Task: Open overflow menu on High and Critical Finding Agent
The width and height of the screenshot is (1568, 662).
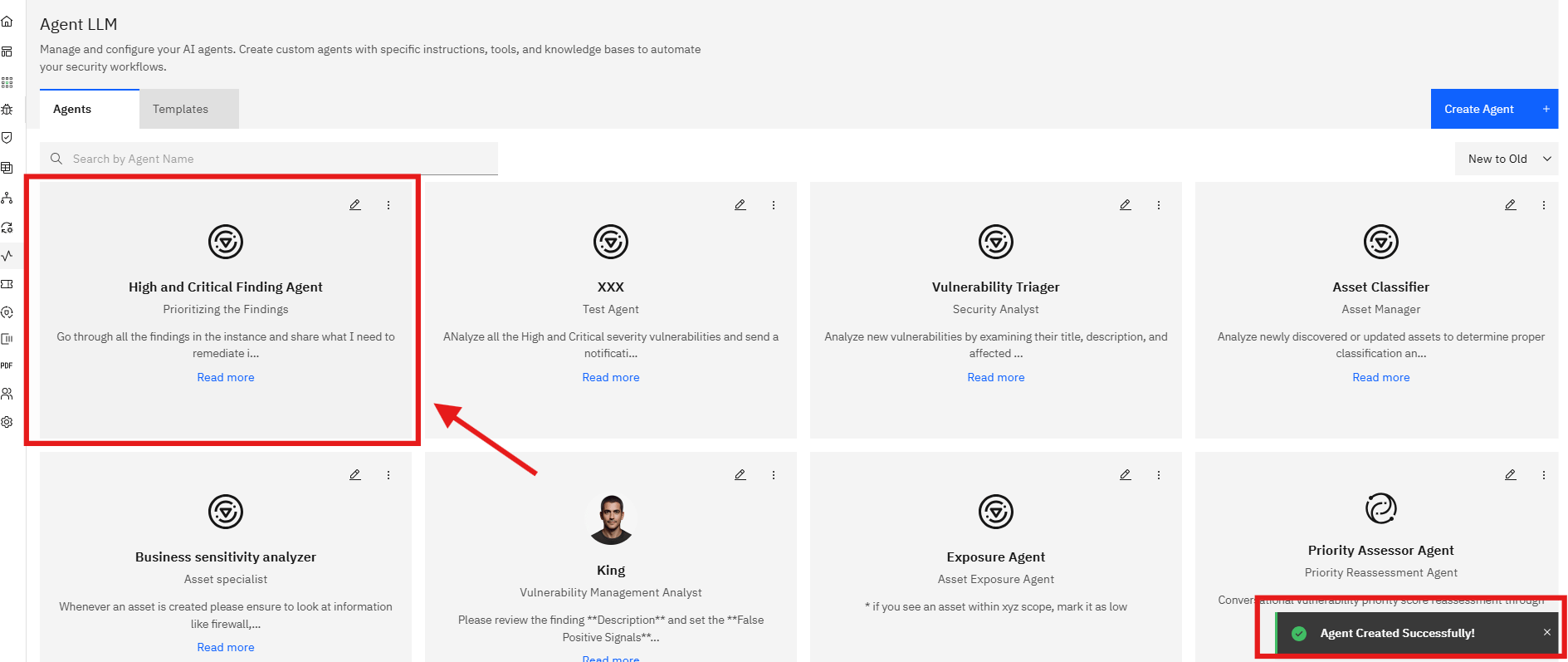Action: [388, 204]
